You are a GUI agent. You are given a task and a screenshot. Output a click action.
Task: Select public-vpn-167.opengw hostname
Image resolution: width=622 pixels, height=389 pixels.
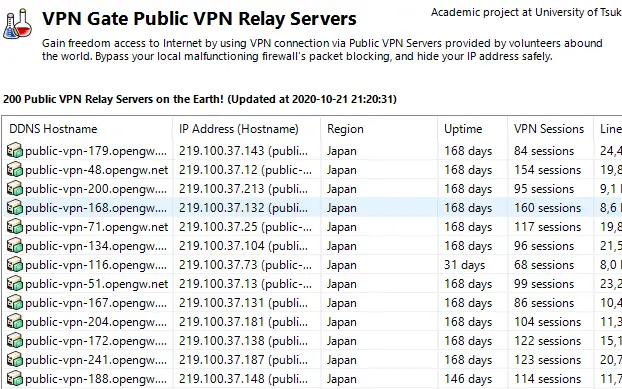tap(96, 303)
